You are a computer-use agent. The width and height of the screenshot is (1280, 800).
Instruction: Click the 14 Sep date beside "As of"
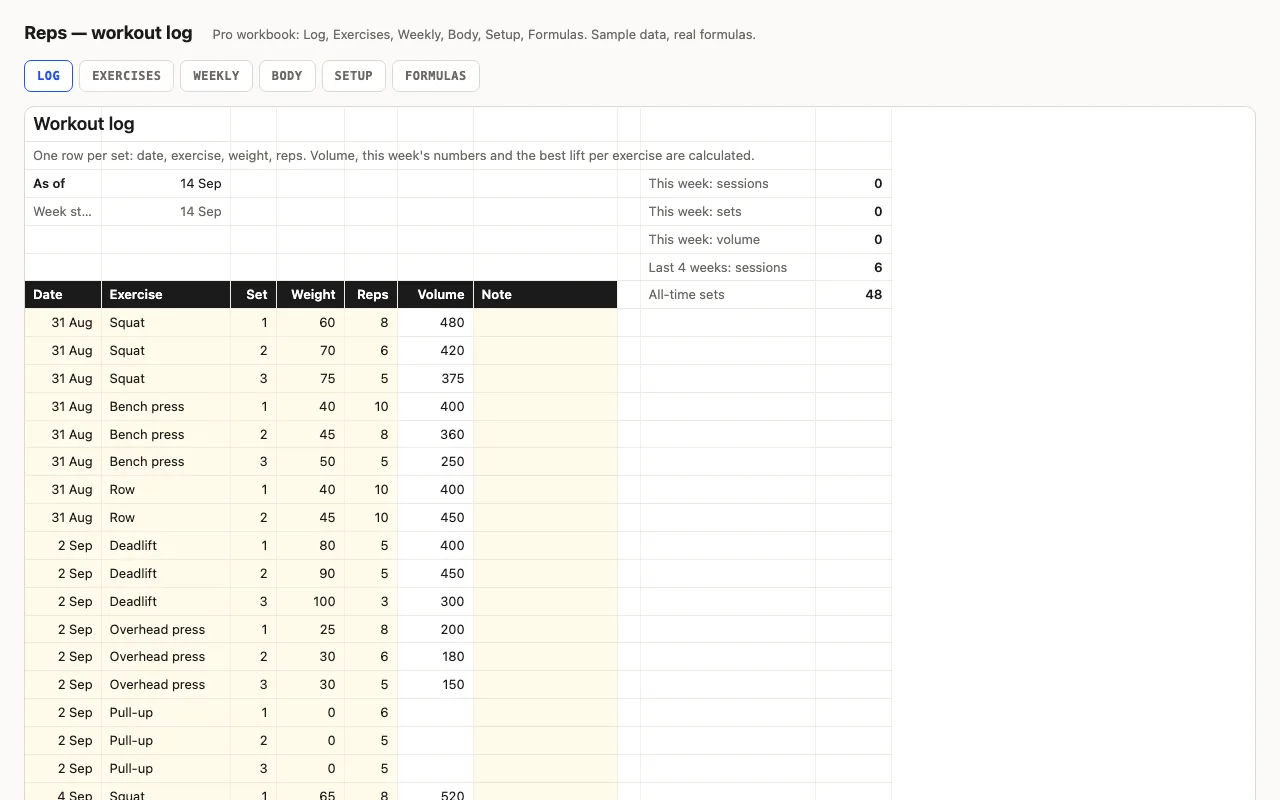[166, 184]
